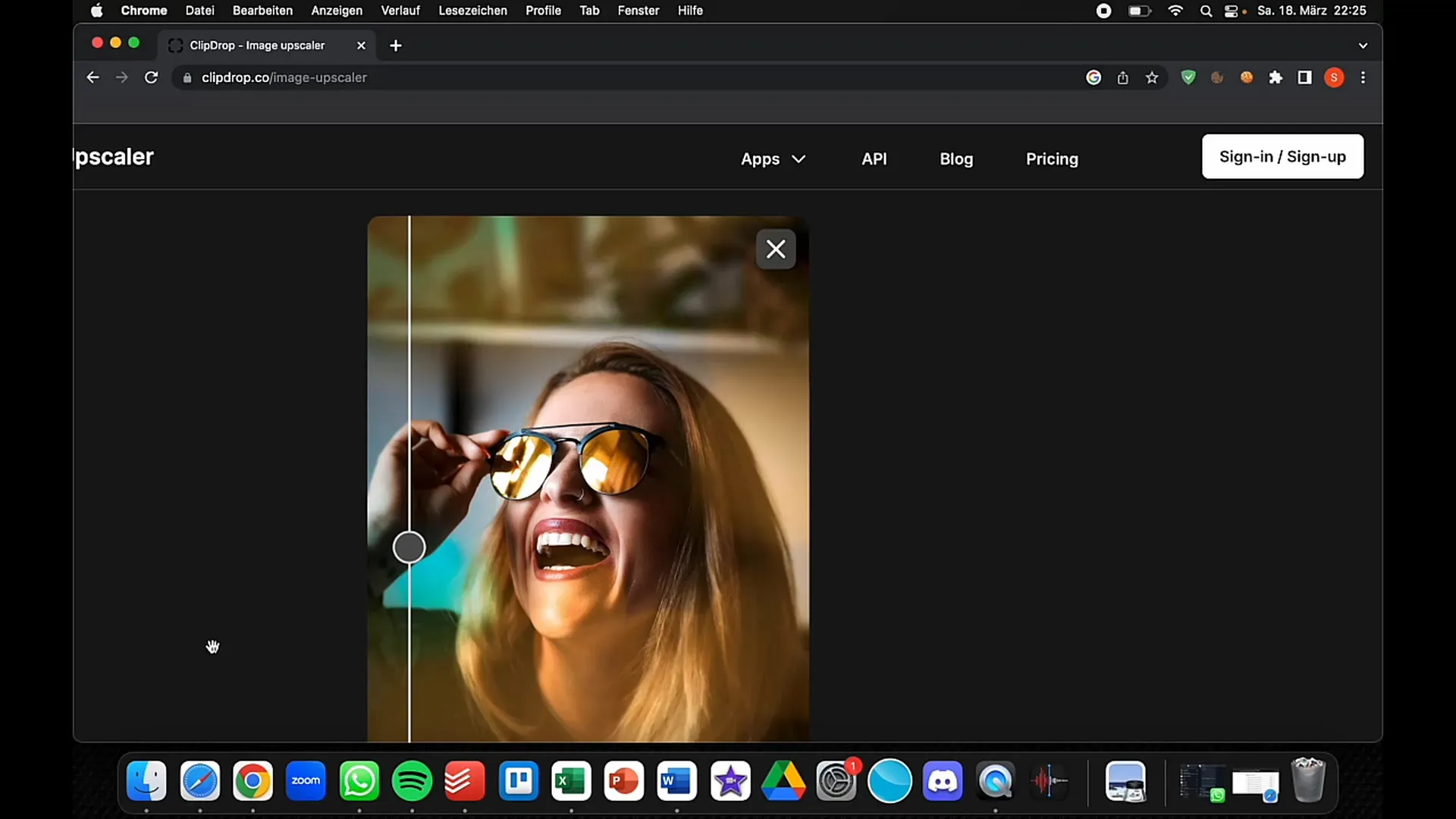Open the Verlauf menu
The height and width of the screenshot is (819, 1456).
pos(400,11)
